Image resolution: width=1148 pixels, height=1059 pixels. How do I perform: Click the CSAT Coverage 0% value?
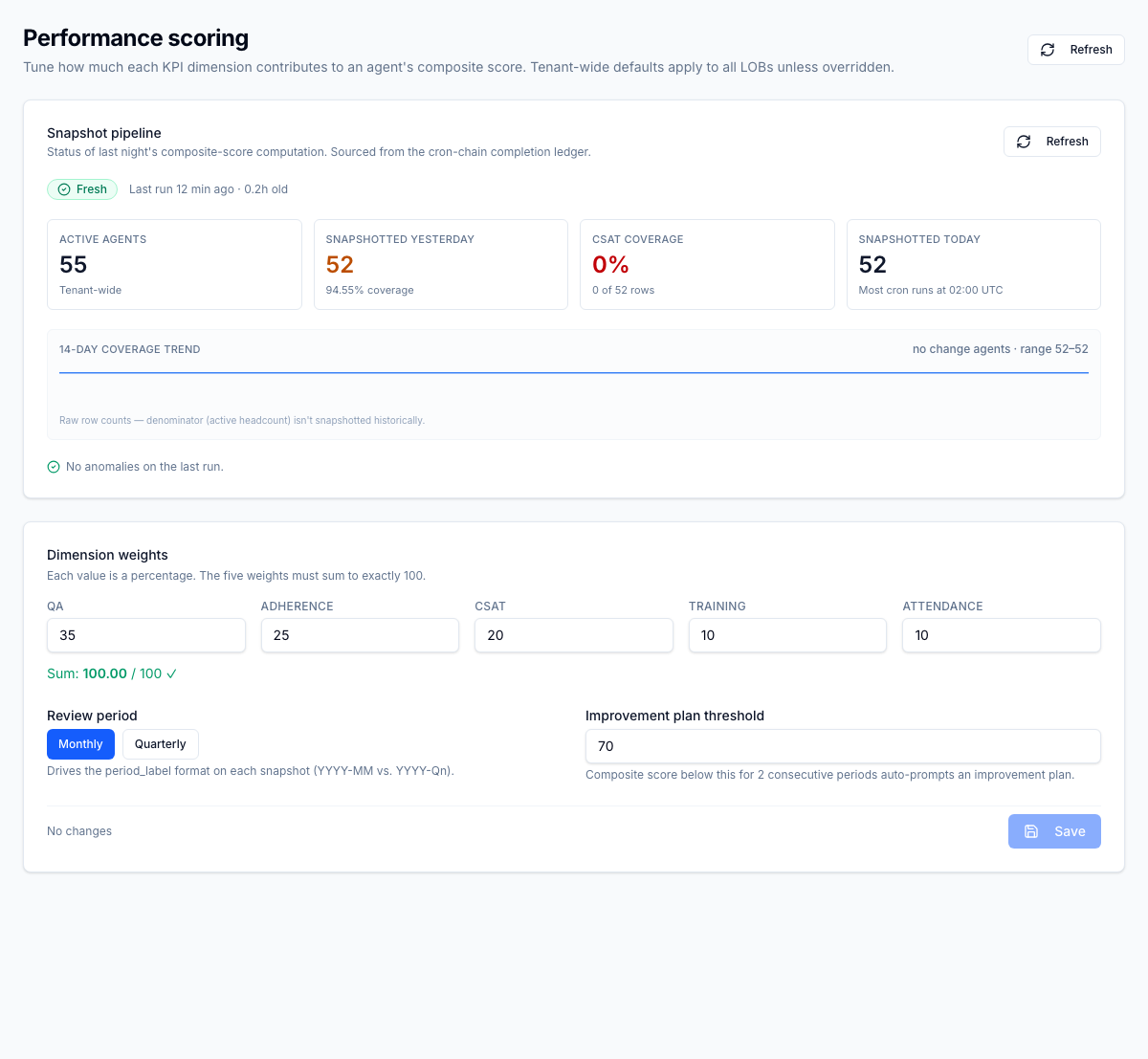pyautogui.click(x=610, y=264)
